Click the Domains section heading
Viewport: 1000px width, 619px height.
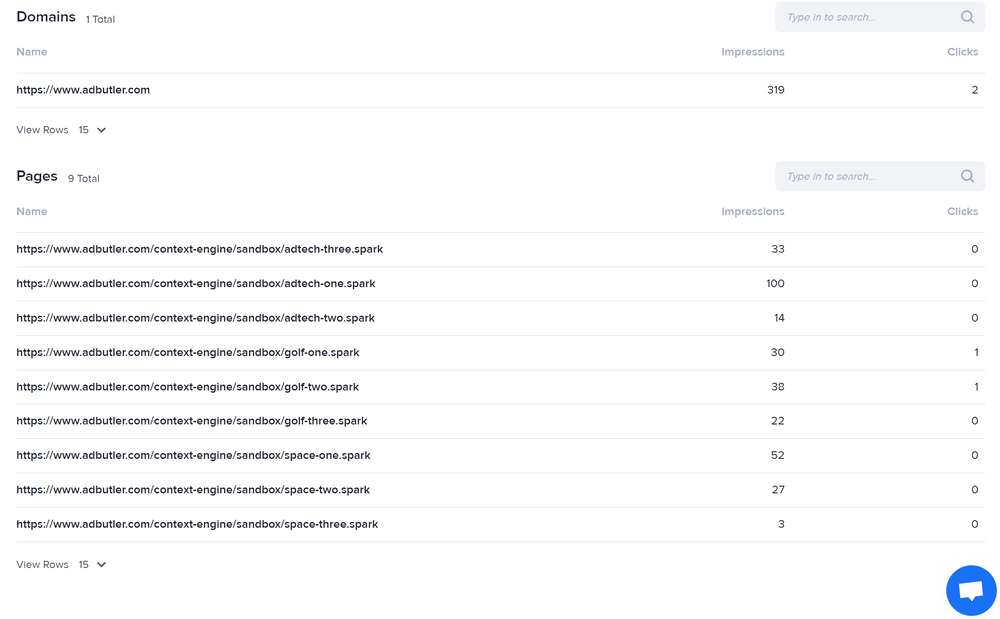(46, 17)
